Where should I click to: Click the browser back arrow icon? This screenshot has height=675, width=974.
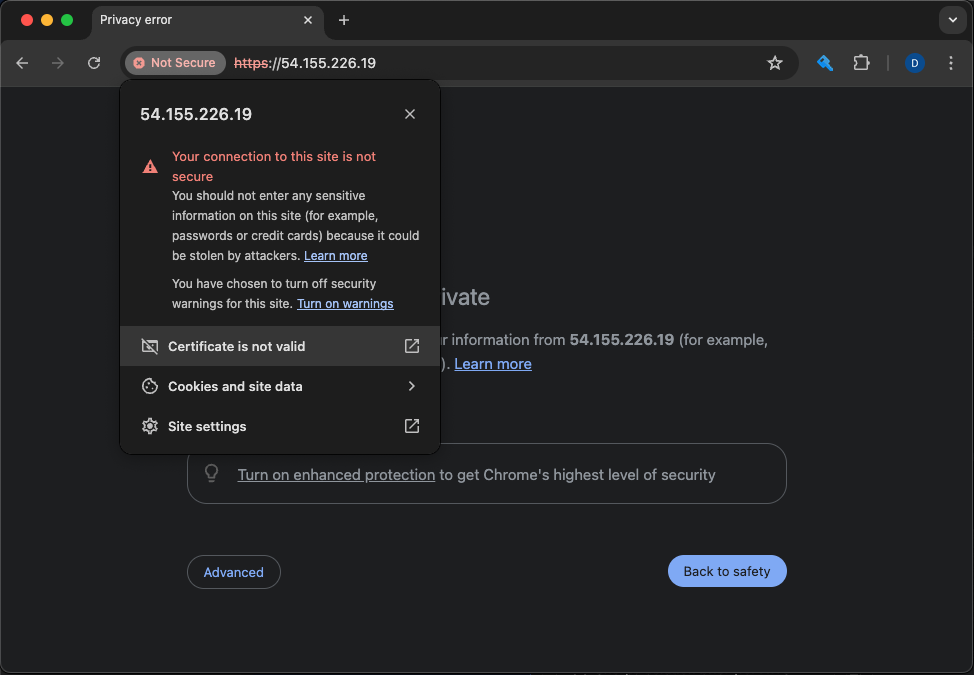22,63
